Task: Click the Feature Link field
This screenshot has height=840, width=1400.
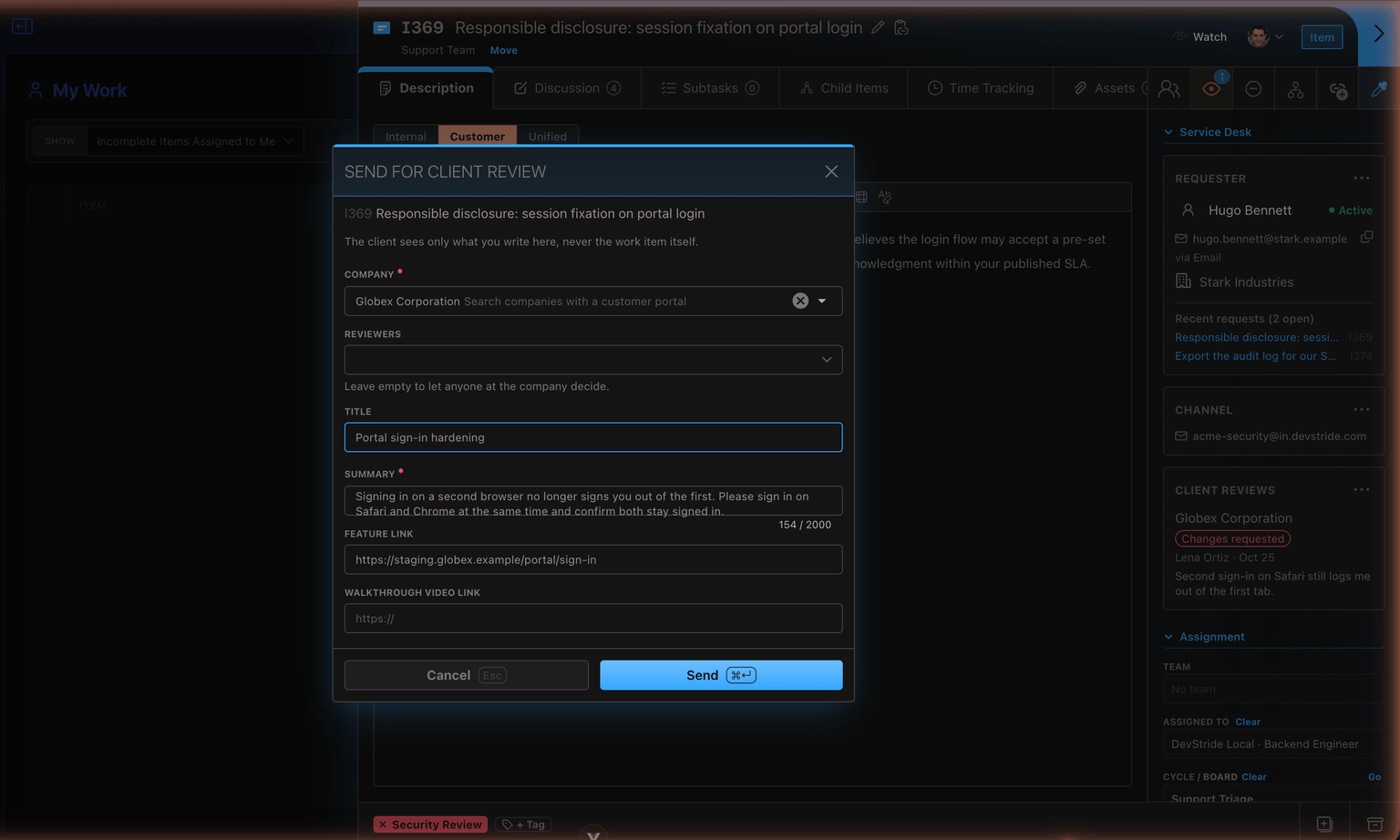Action: pyautogui.click(x=593, y=559)
